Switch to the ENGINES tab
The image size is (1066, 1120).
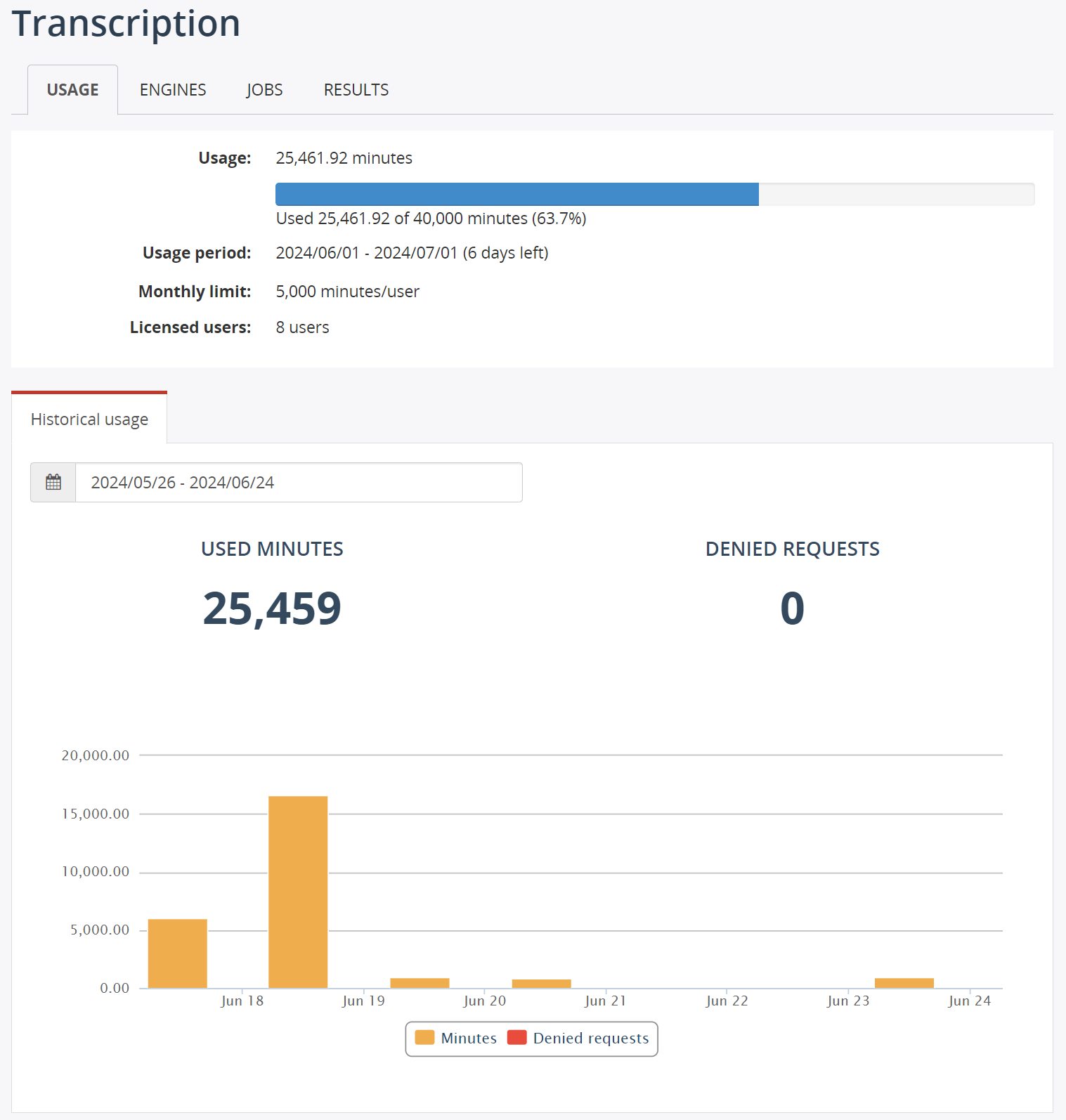pyautogui.click(x=173, y=90)
